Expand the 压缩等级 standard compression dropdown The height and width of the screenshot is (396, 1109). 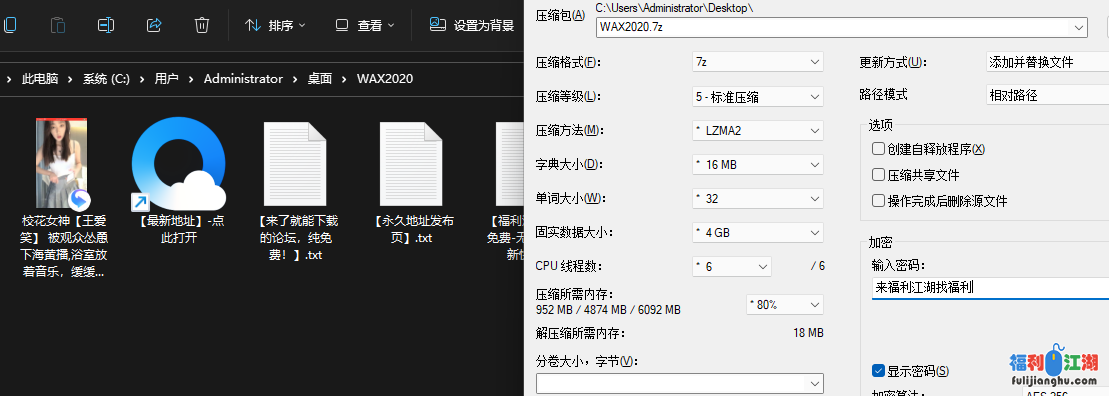(x=757, y=97)
